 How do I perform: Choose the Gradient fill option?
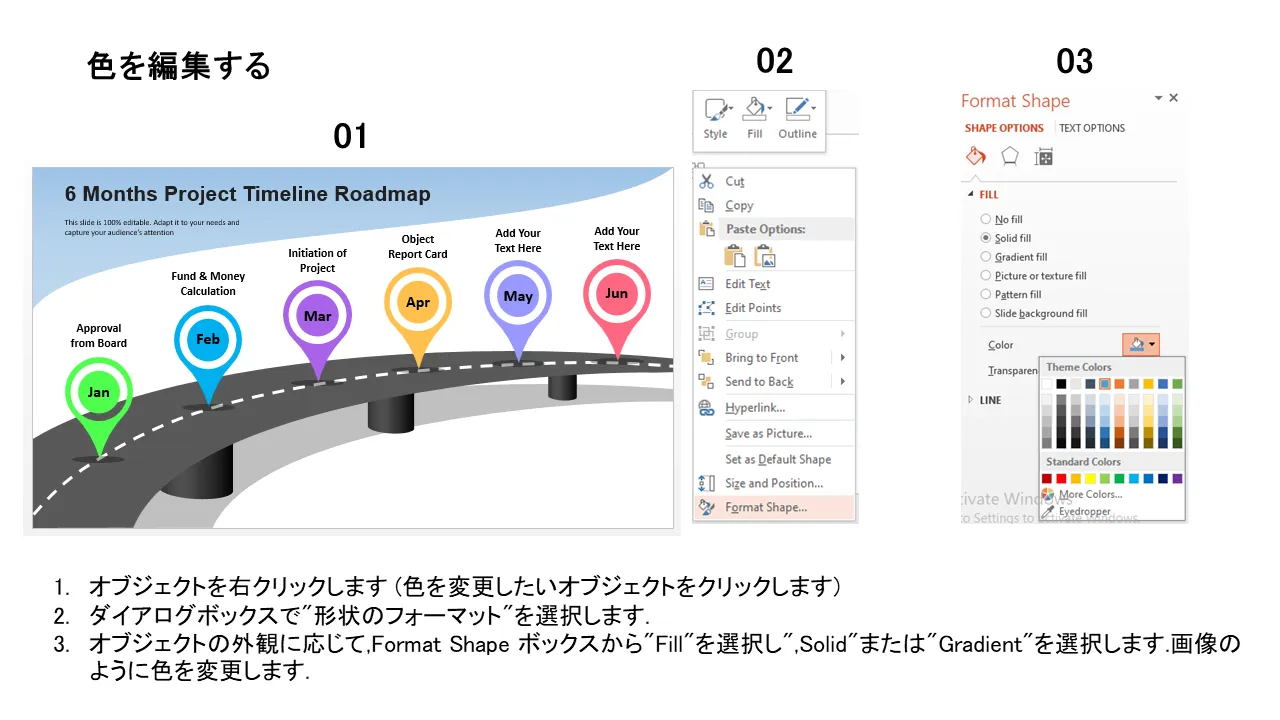[x=986, y=257]
